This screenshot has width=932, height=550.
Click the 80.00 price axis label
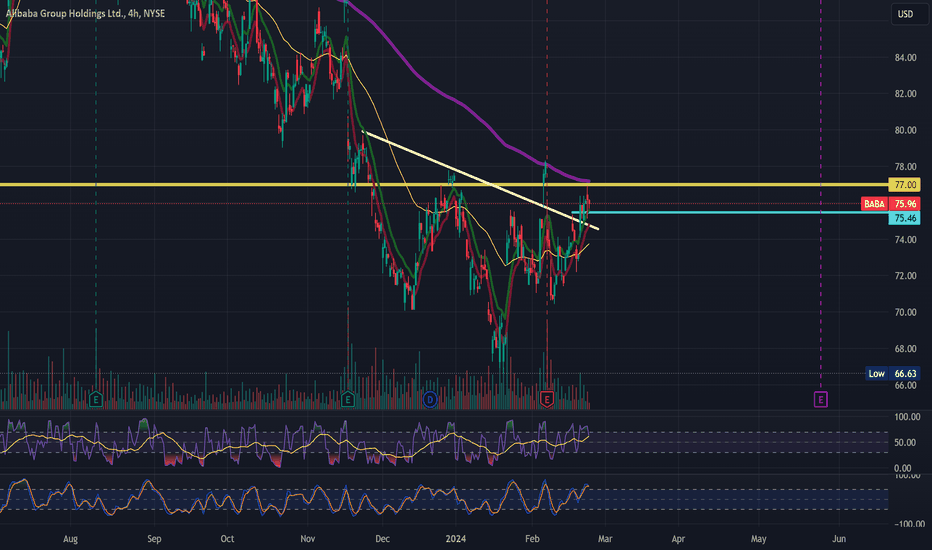tap(905, 130)
